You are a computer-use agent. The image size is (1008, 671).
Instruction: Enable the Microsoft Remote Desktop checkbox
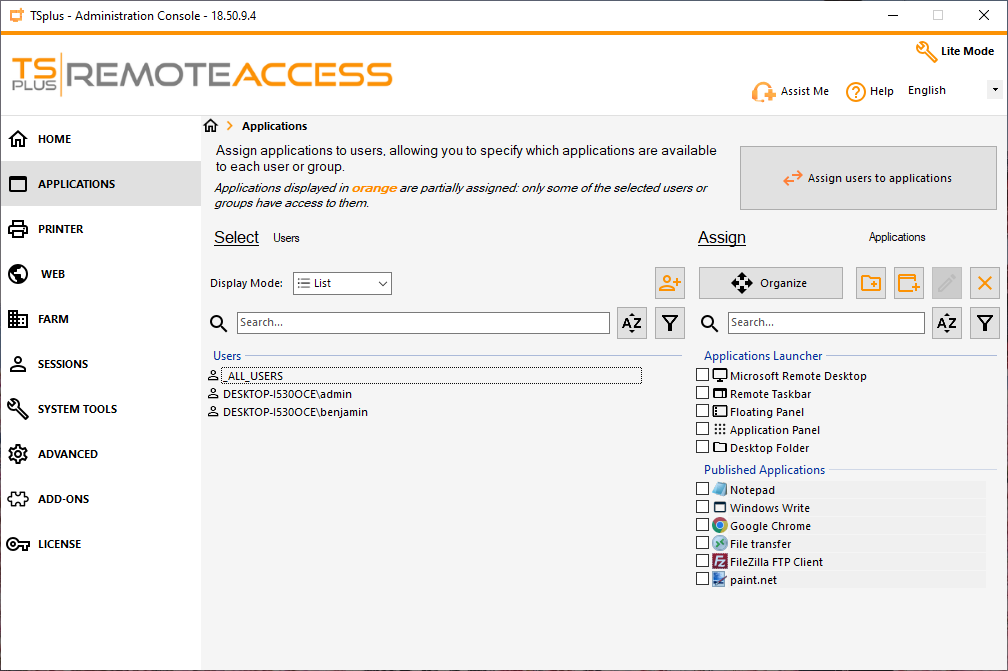click(702, 375)
